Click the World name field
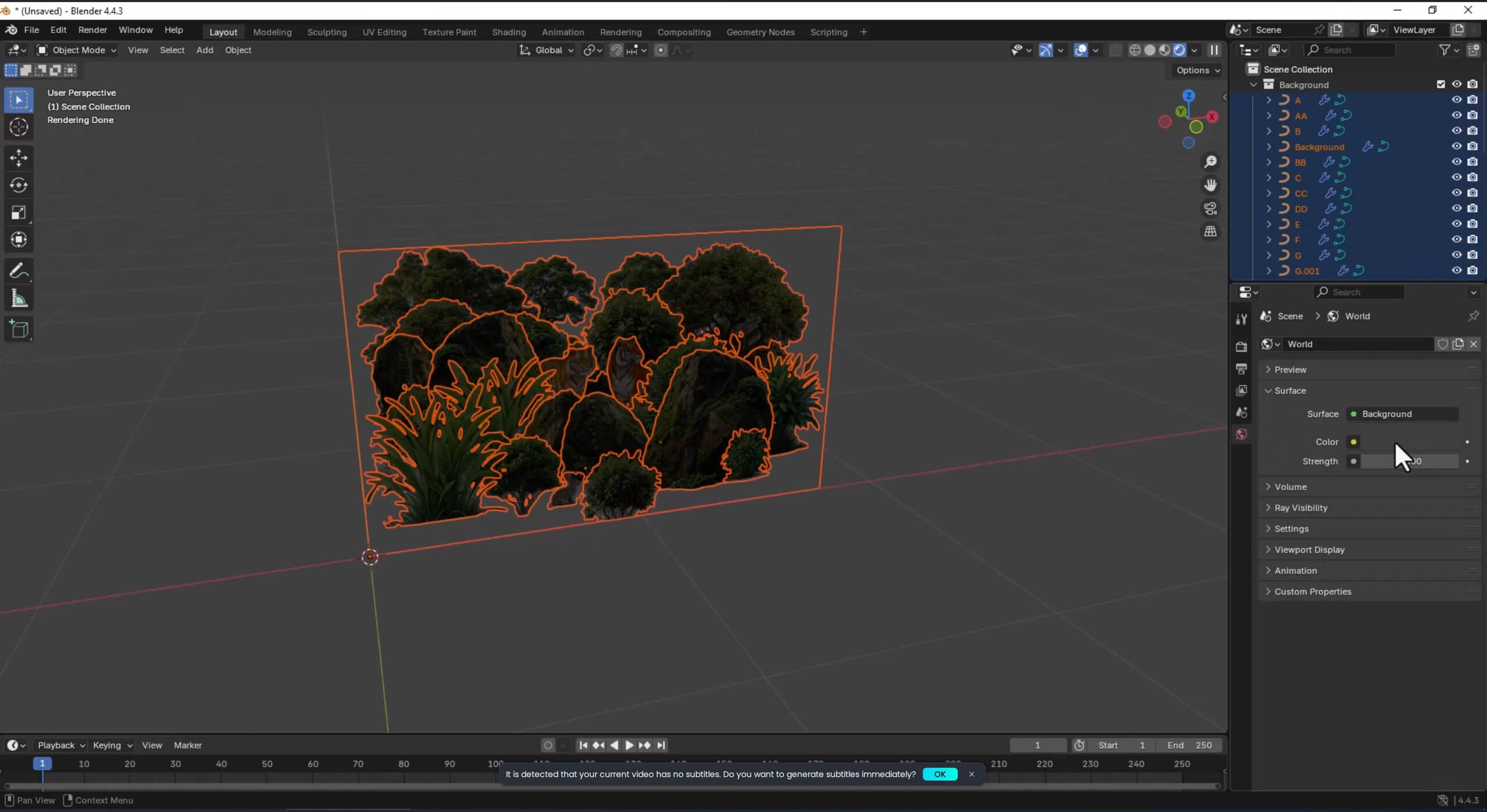Viewport: 1487px width, 812px height. tap(1358, 344)
